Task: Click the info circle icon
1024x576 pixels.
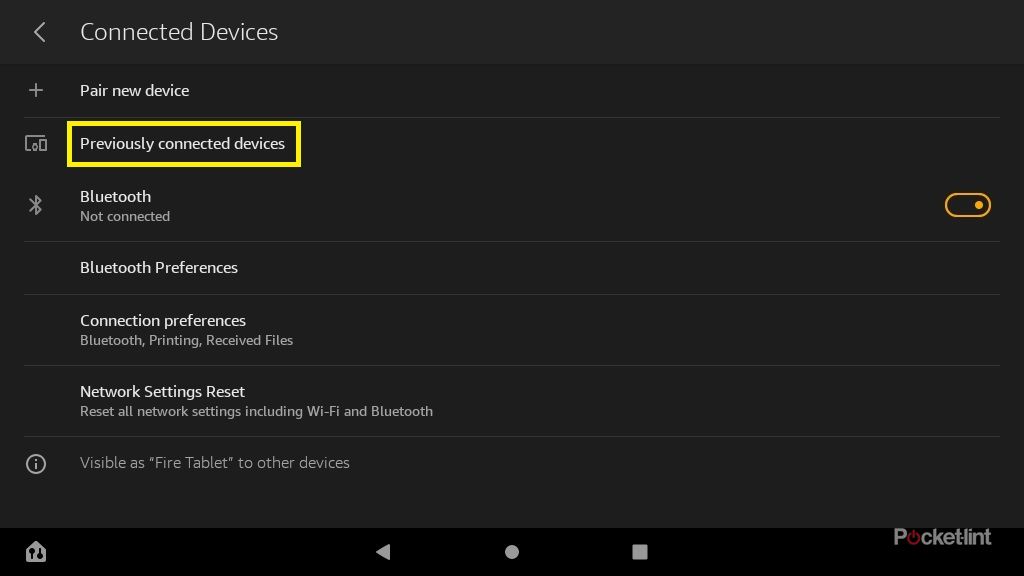Action: [x=36, y=464]
